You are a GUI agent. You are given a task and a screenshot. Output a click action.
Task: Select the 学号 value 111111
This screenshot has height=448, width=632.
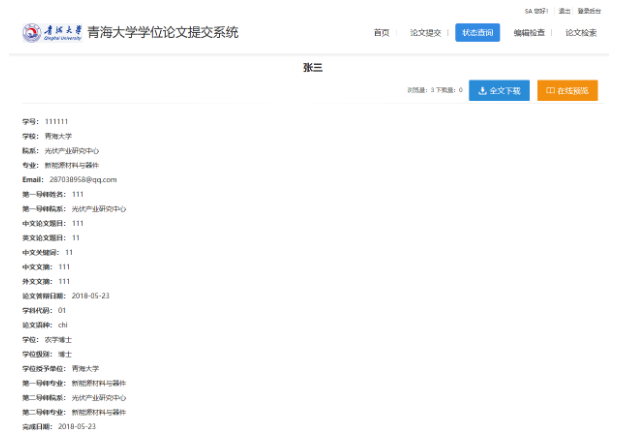[x=56, y=121]
